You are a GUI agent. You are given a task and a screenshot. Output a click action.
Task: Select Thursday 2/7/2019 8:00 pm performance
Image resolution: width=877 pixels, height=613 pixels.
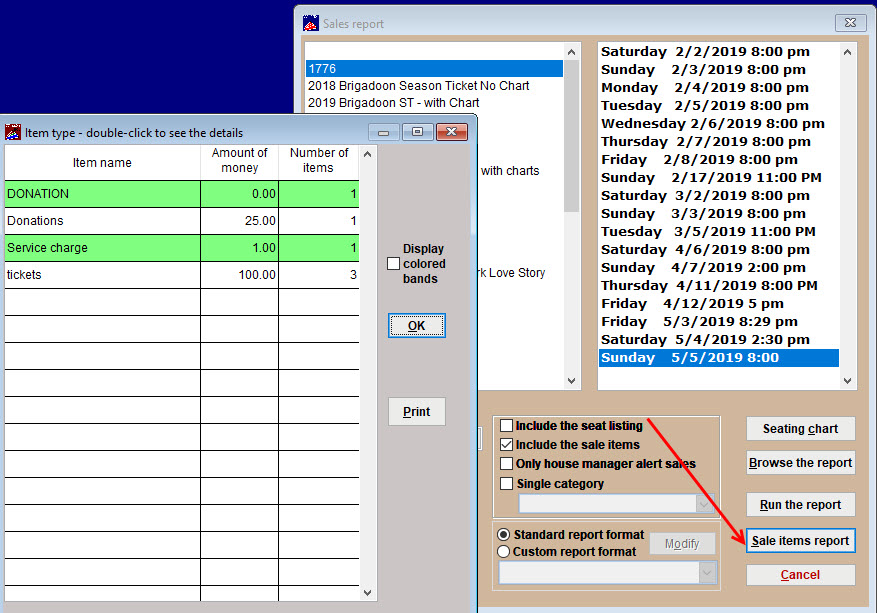pos(719,142)
